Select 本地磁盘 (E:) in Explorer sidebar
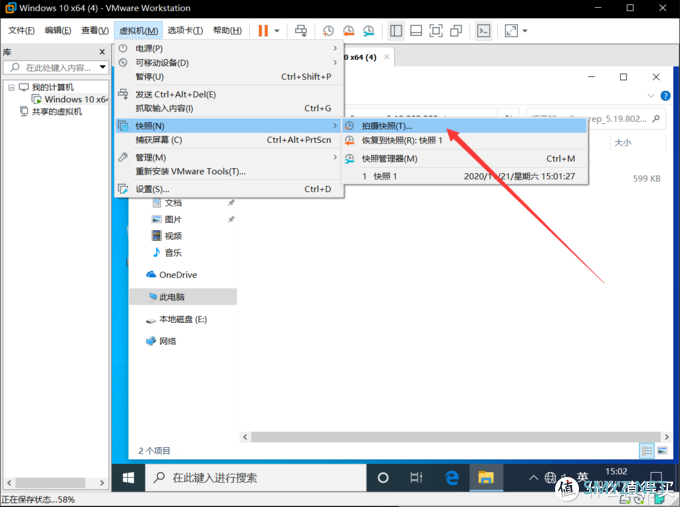680x507 pixels. [x=177, y=320]
